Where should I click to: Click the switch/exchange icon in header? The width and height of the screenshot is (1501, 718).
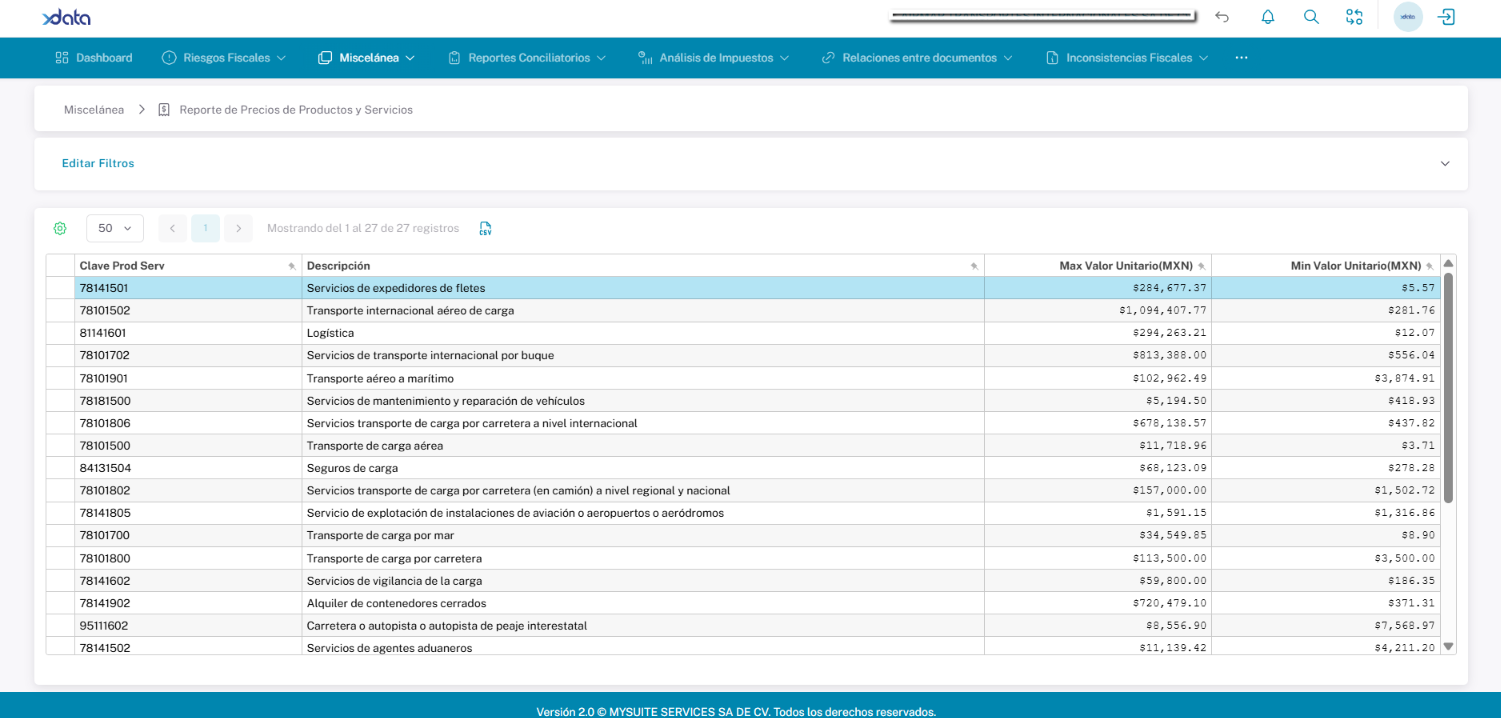point(1354,17)
